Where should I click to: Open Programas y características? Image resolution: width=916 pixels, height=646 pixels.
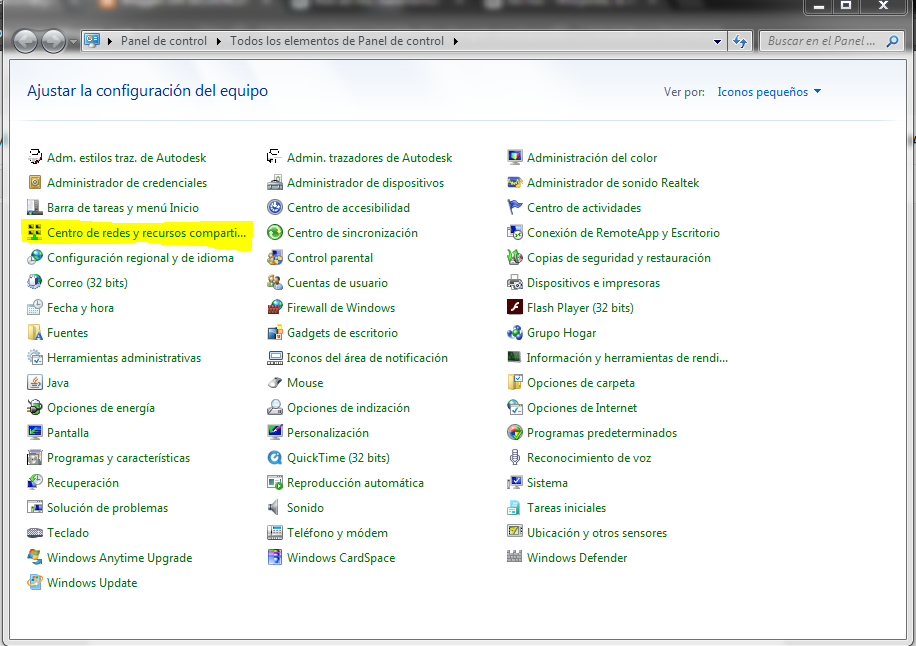click(119, 458)
